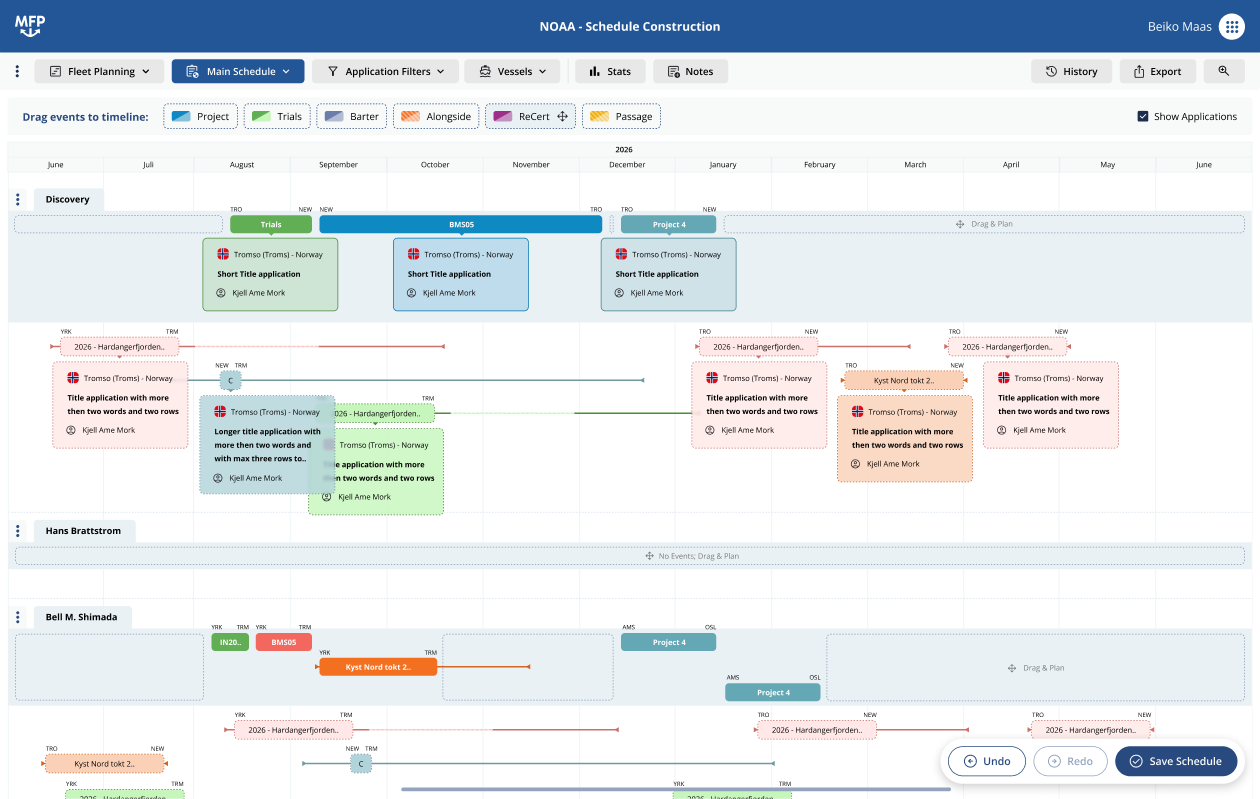
Task: Open the Main Schedule dropdown
Action: tap(238, 71)
